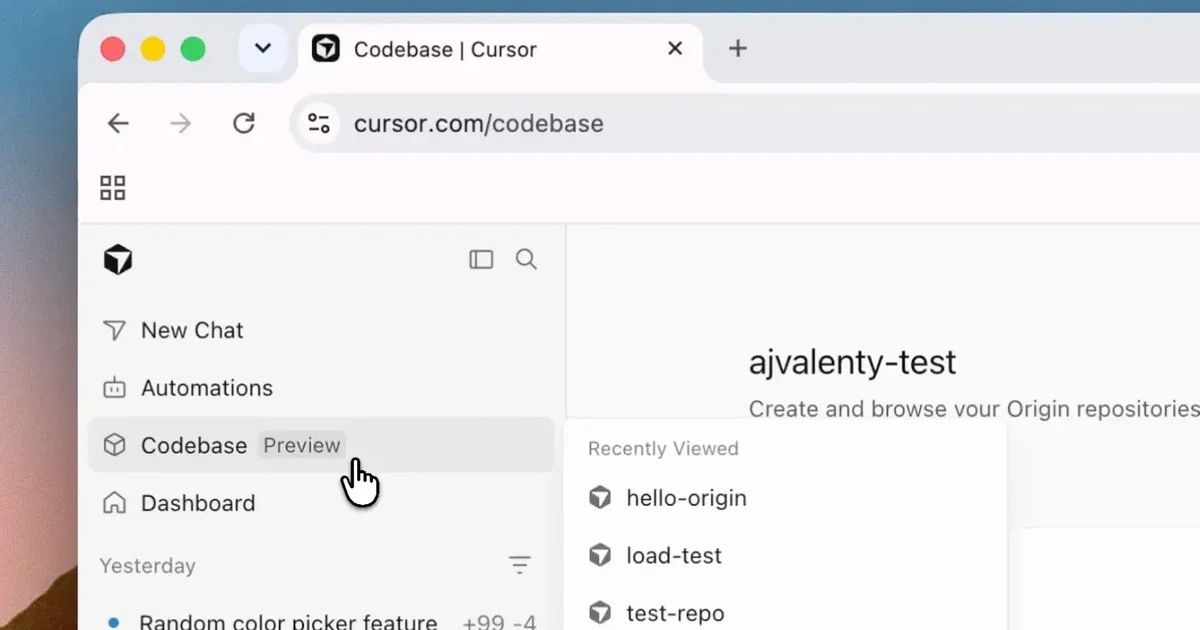Click the Yesterday section label
Image resolution: width=1200 pixels, height=630 pixels.
tap(147, 566)
